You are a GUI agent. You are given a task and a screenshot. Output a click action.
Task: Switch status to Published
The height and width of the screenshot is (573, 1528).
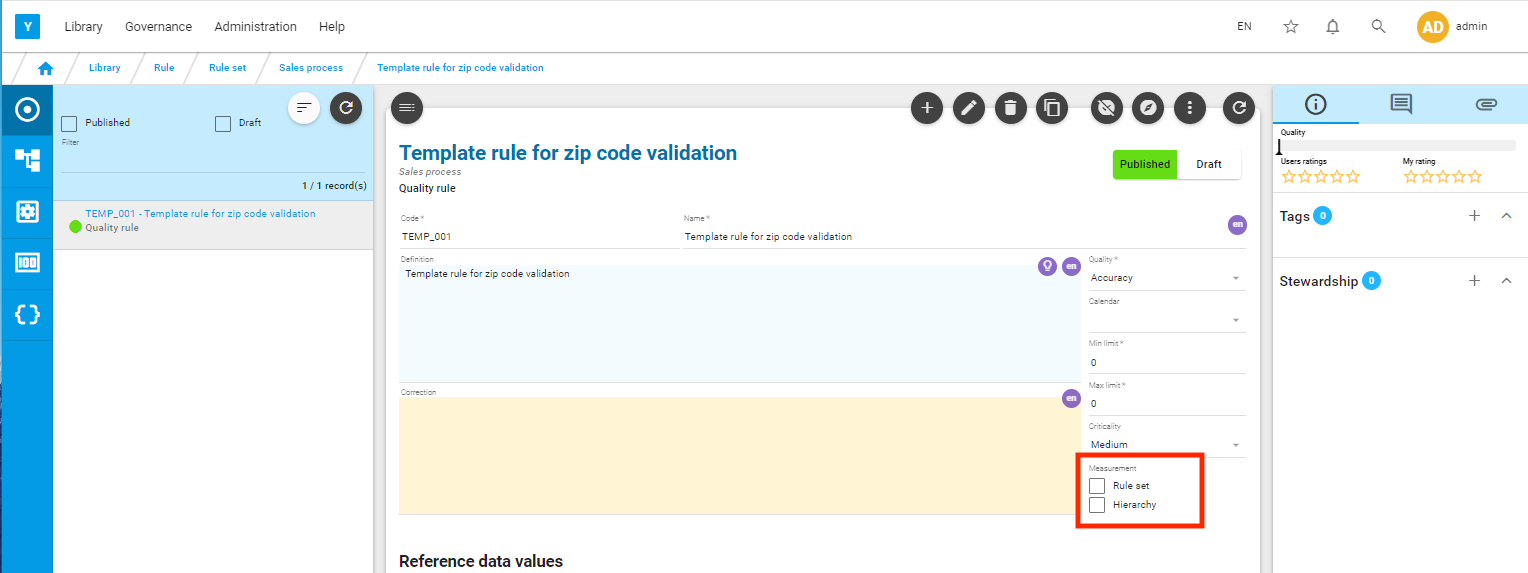1145,164
